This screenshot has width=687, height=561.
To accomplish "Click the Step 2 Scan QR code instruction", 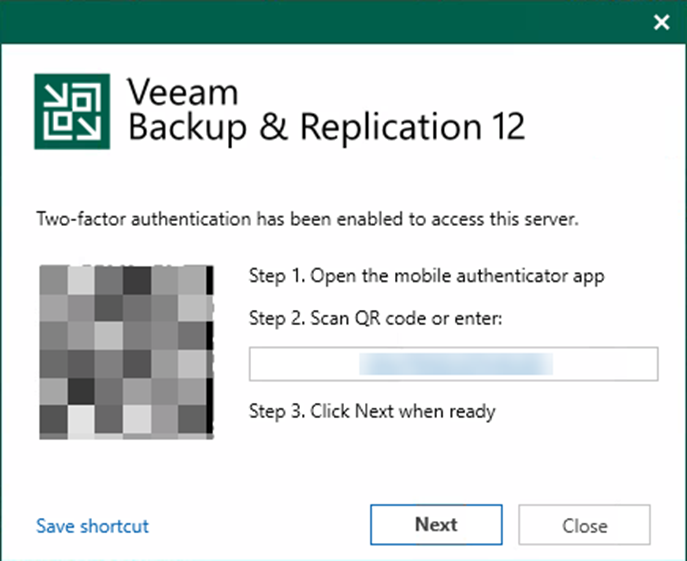I will [x=375, y=318].
